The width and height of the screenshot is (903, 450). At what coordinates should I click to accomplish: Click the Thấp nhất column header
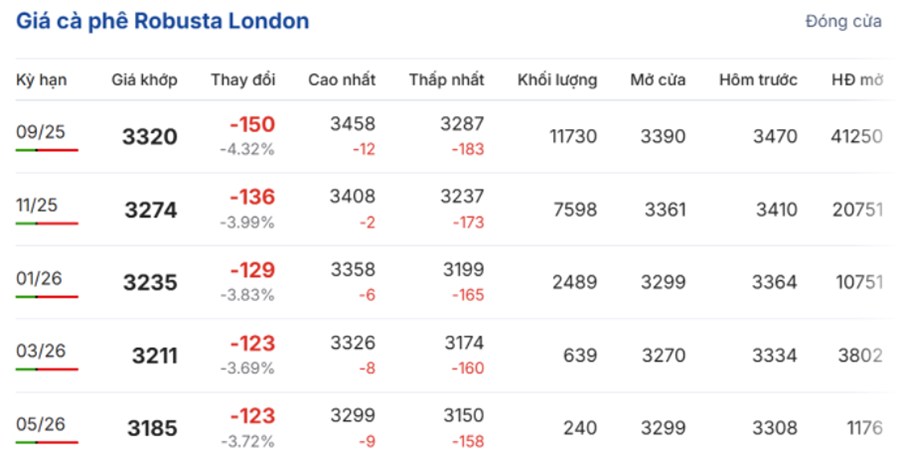[447, 80]
